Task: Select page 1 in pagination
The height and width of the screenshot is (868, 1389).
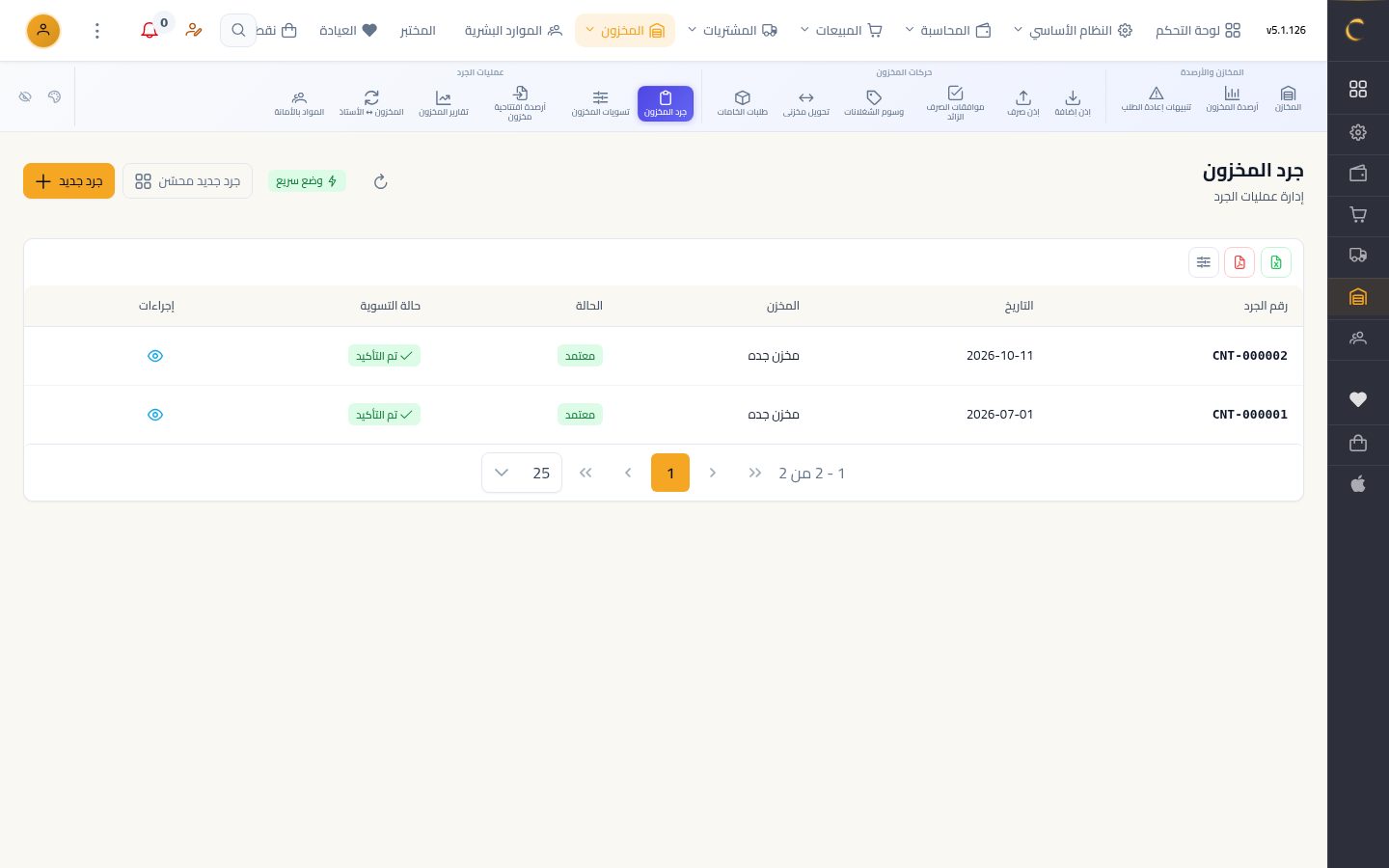Action: coord(670,473)
